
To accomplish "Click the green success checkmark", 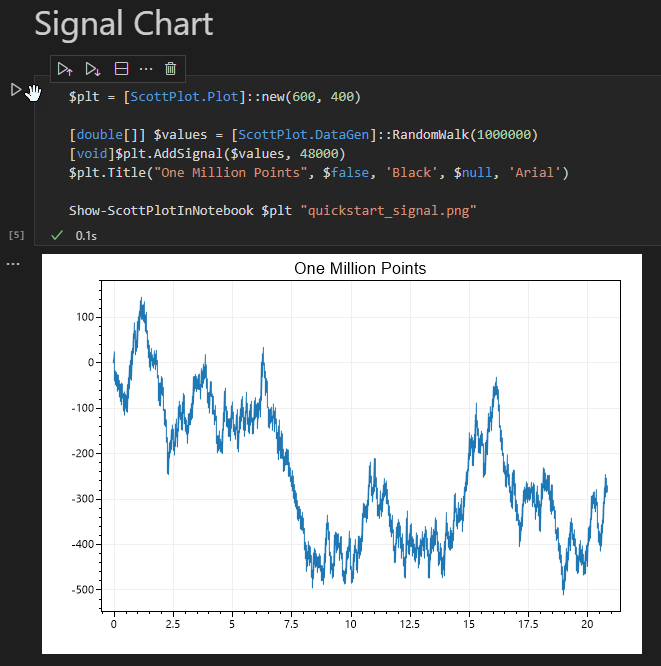I will tap(57, 235).
